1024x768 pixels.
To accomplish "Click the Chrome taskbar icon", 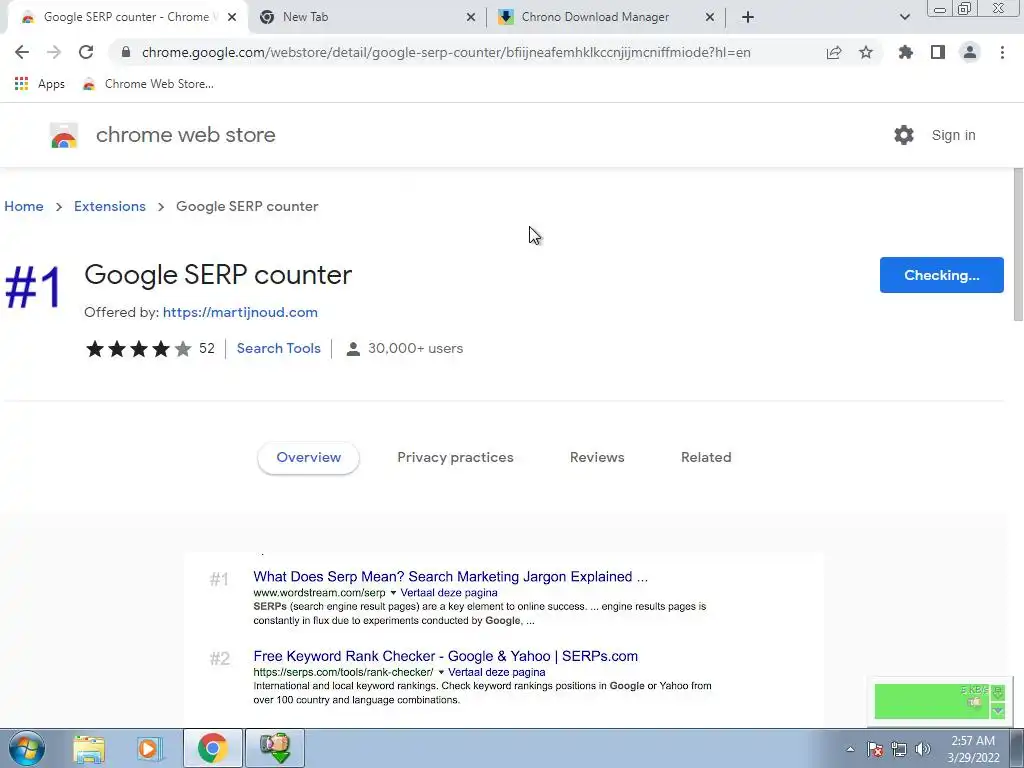I will 212,748.
